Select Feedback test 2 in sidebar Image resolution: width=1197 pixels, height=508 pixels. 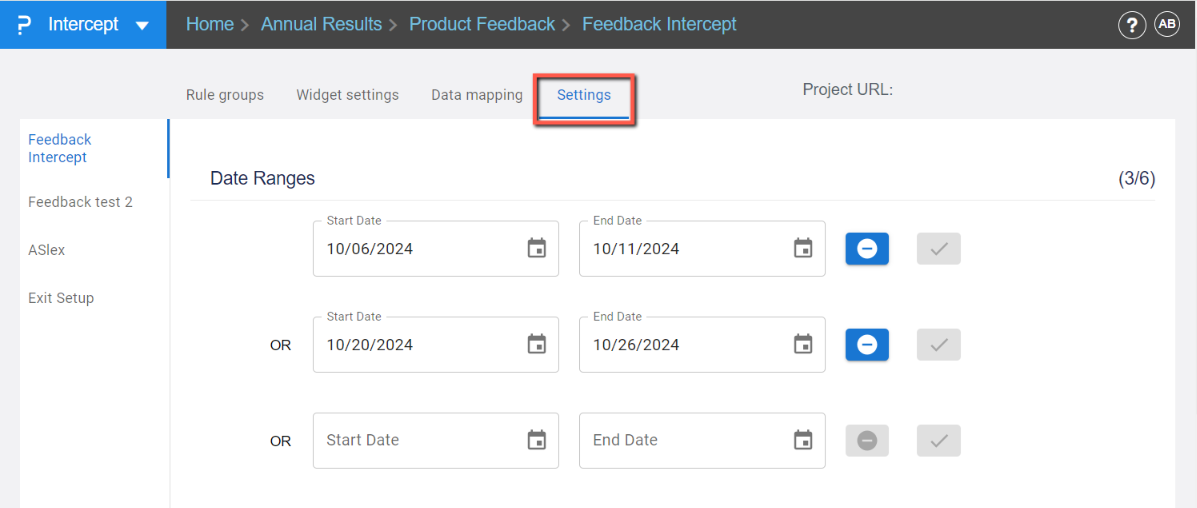click(80, 202)
